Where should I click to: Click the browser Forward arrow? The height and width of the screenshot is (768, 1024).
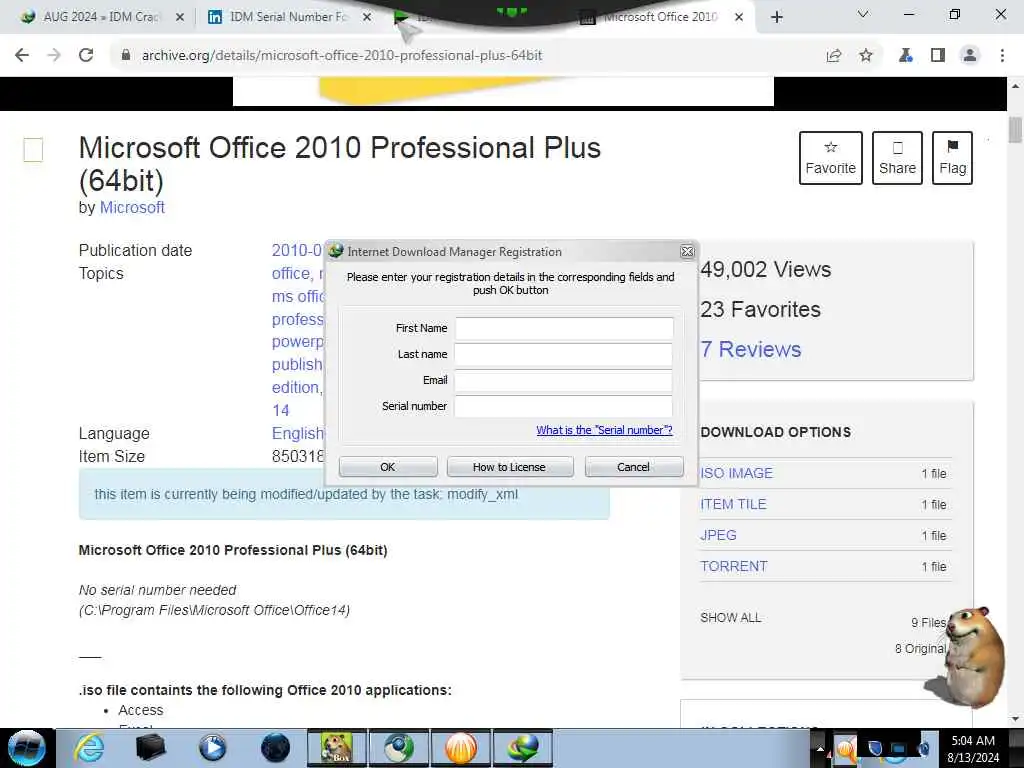point(54,56)
